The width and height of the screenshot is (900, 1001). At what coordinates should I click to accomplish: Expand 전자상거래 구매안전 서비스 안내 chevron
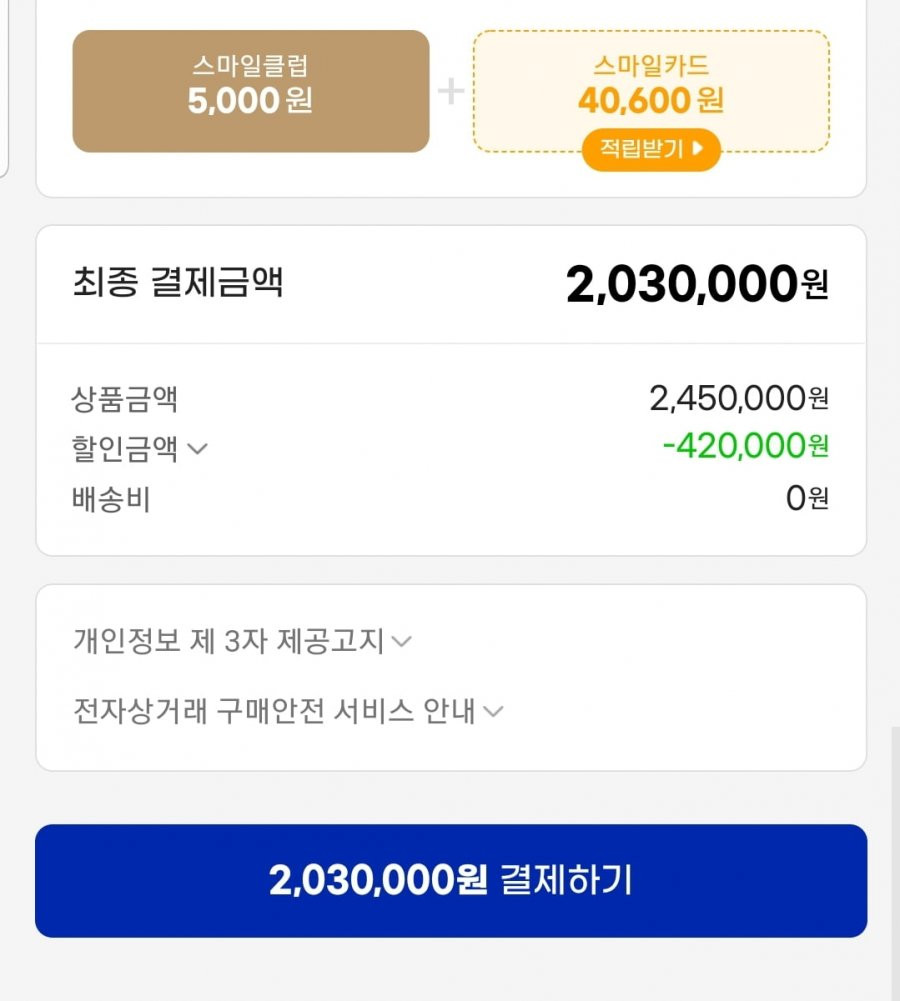493,711
